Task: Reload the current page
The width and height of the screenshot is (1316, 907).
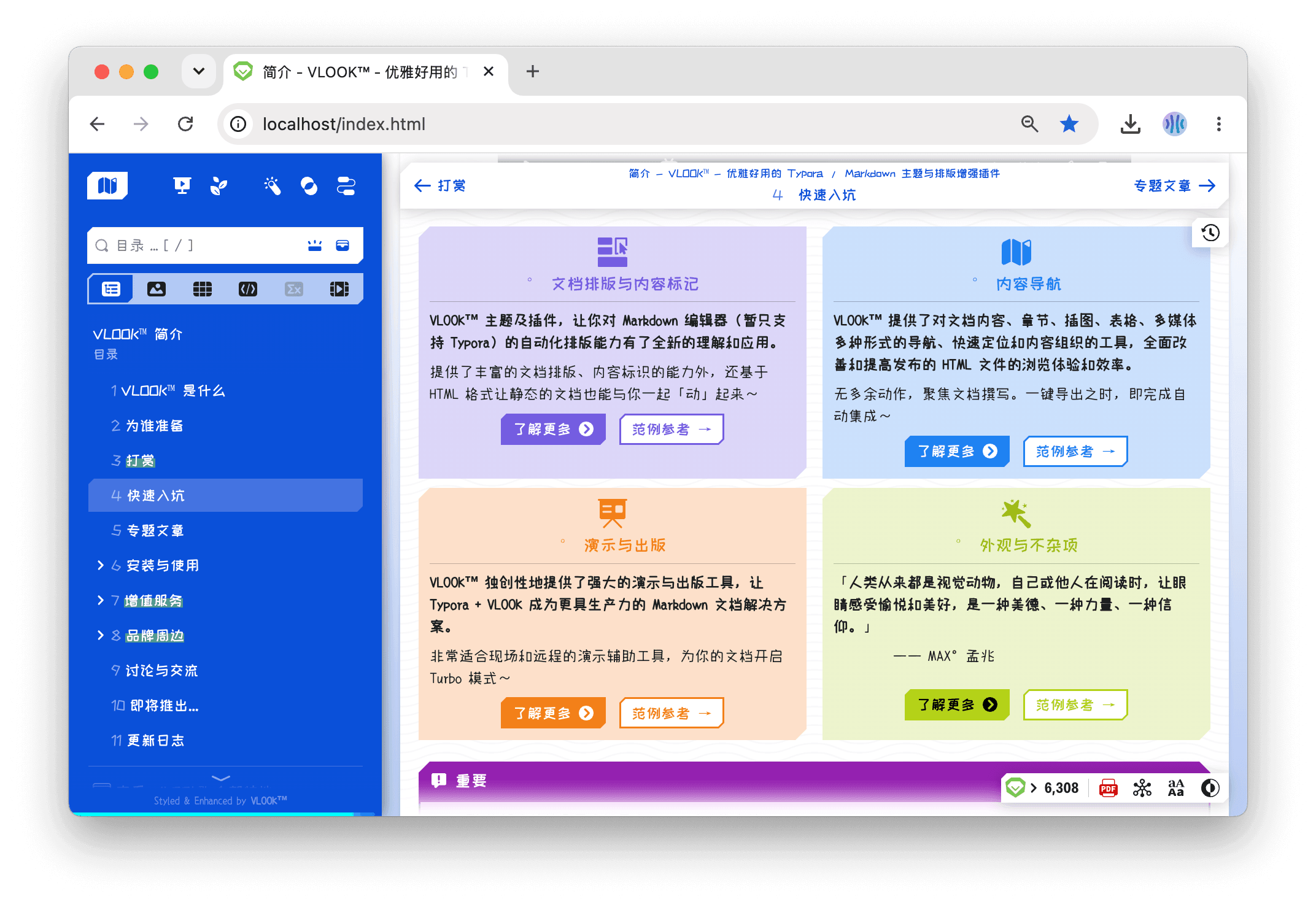Action: pos(185,124)
